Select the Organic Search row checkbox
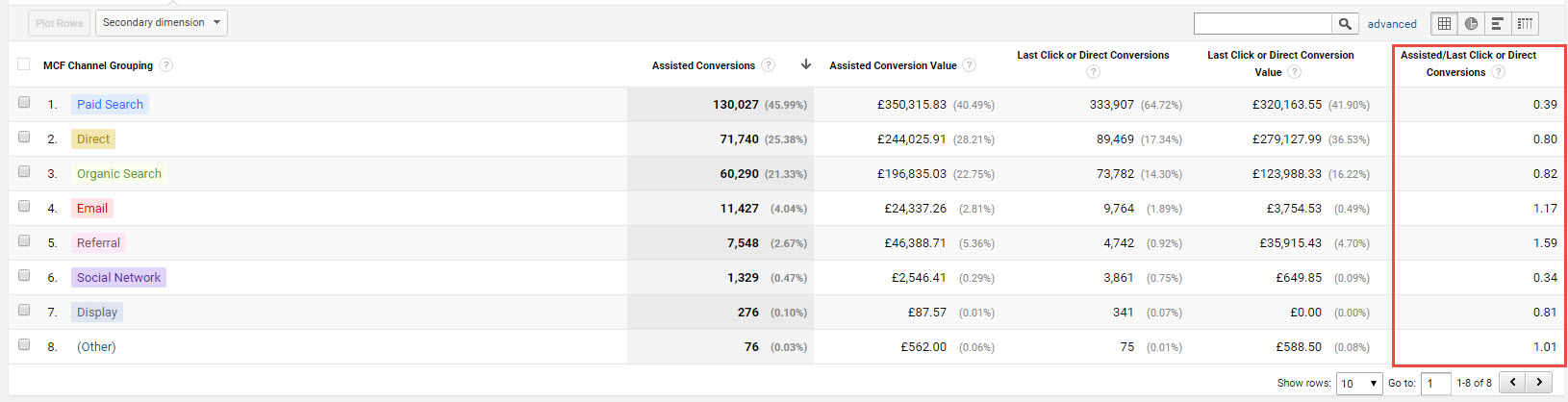The image size is (1568, 402). click(x=24, y=171)
